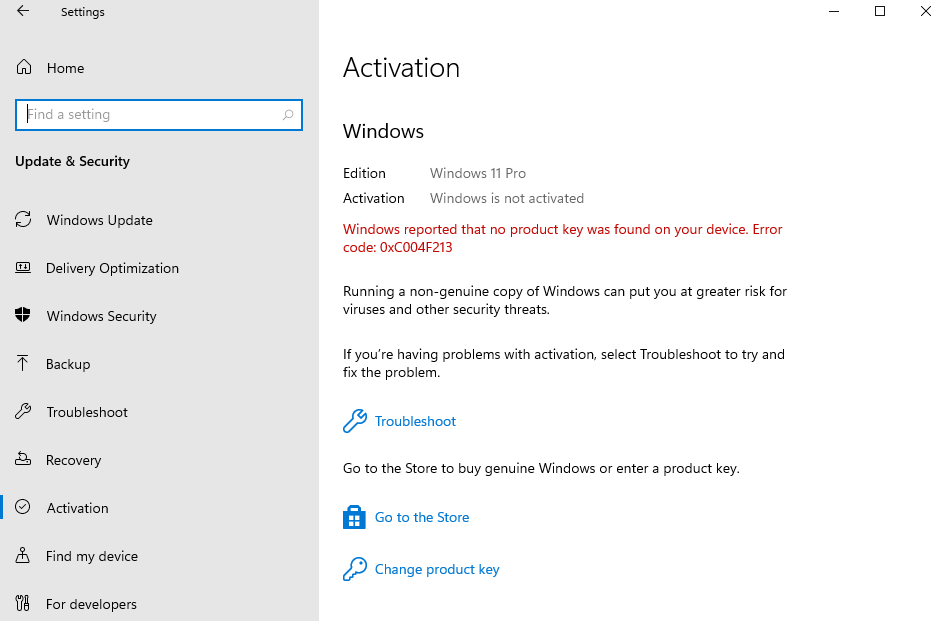The height and width of the screenshot is (621, 943).
Task: Click the Recovery icon in sidebar
Action: [x=23, y=459]
